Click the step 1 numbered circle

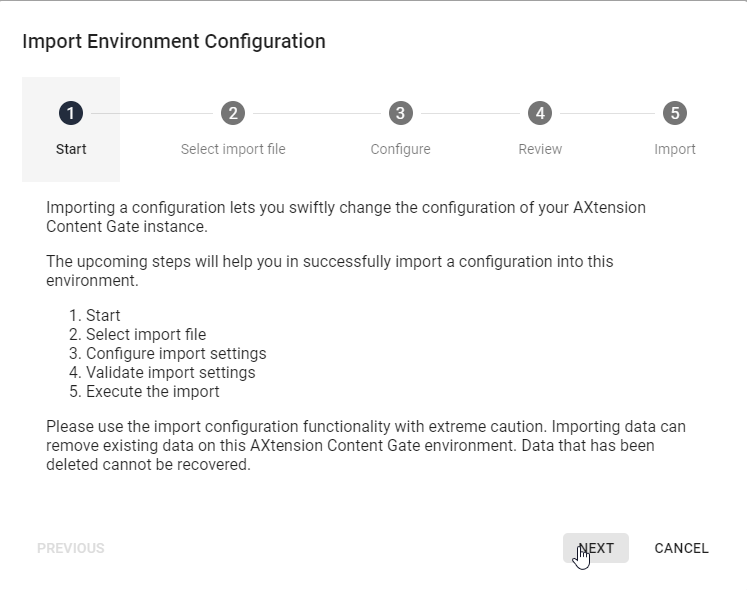71,113
